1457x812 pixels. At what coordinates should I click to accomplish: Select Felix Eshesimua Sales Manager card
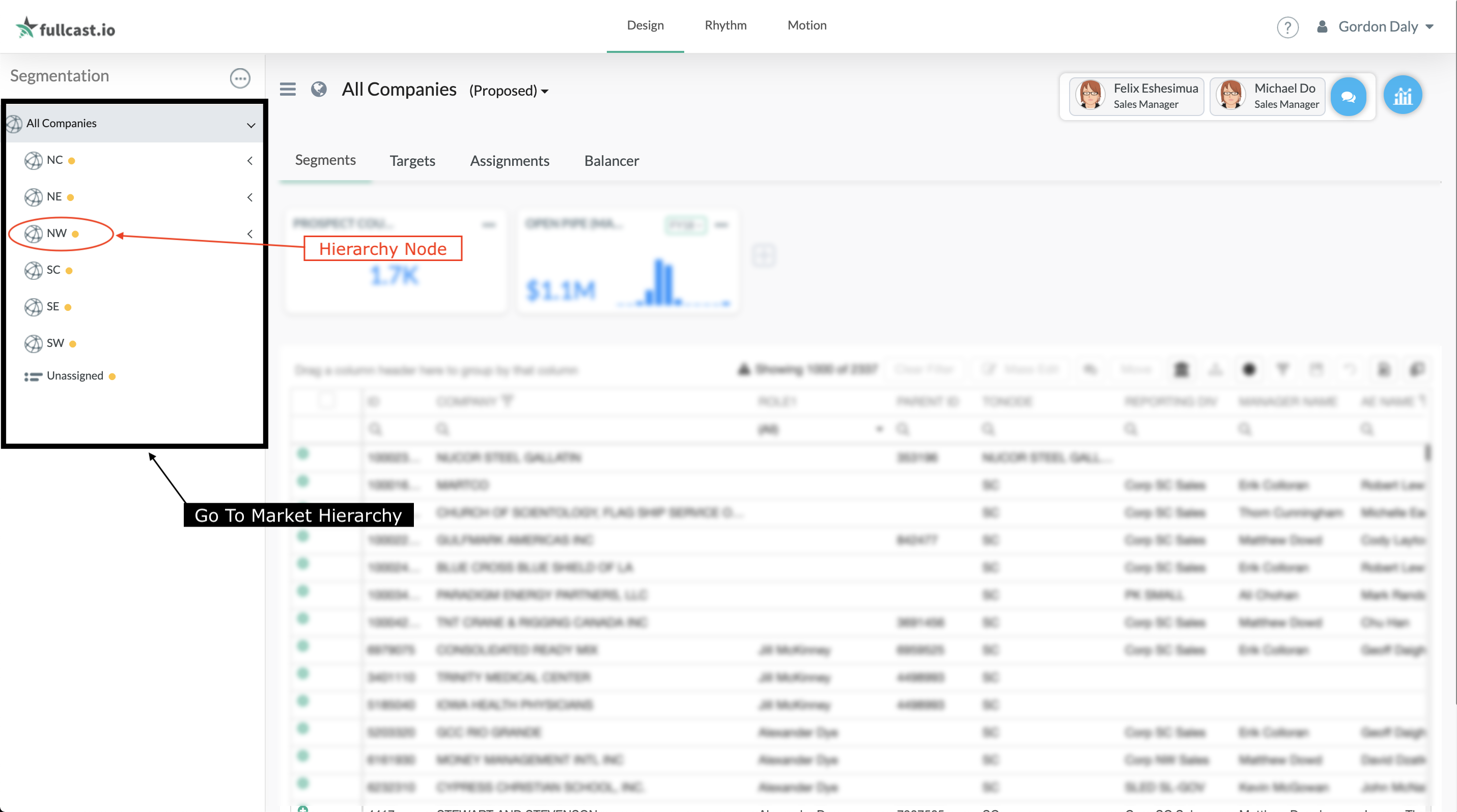(x=1136, y=96)
